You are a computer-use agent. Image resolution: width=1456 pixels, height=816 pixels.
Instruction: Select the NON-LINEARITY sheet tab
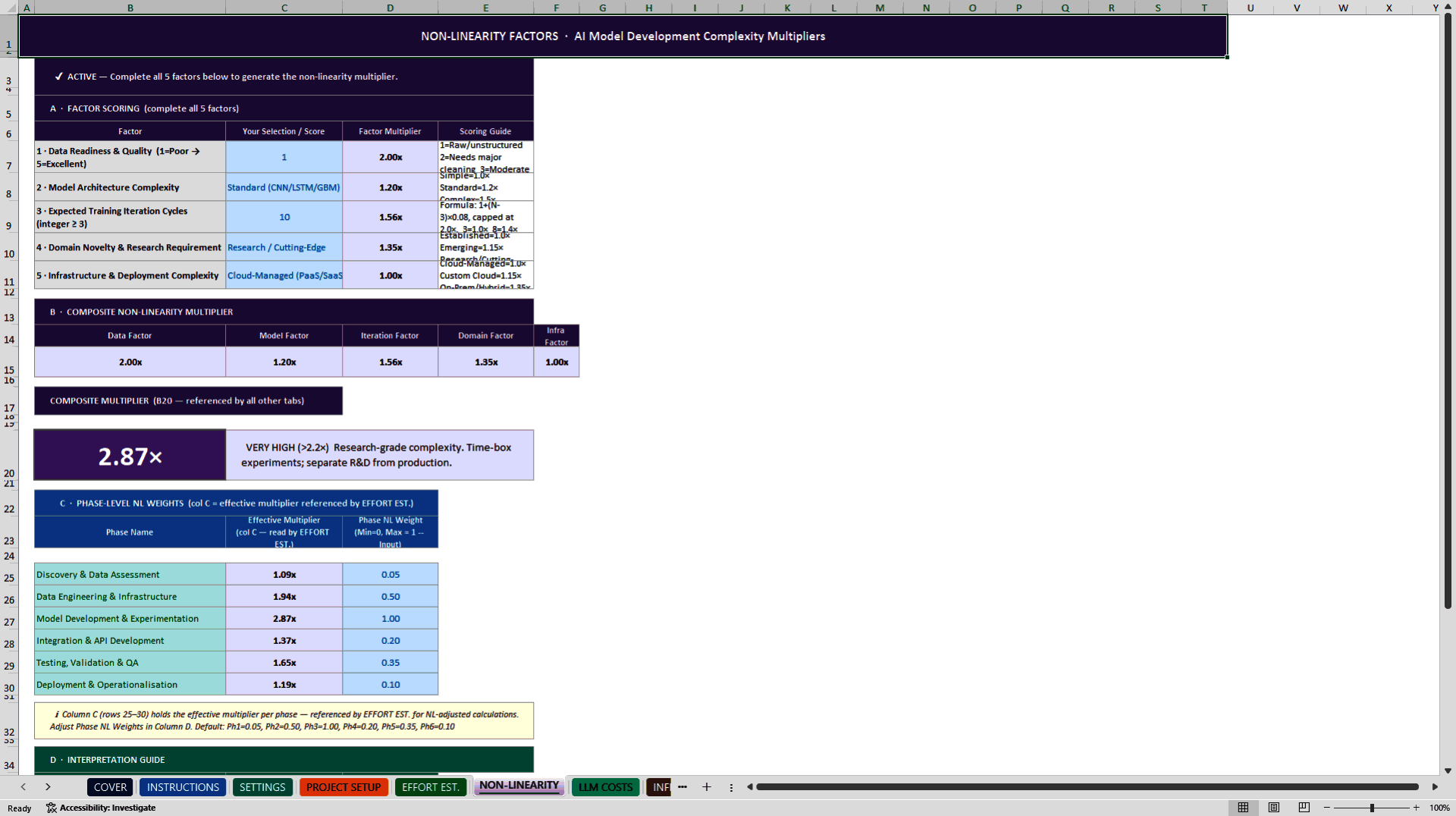click(519, 786)
